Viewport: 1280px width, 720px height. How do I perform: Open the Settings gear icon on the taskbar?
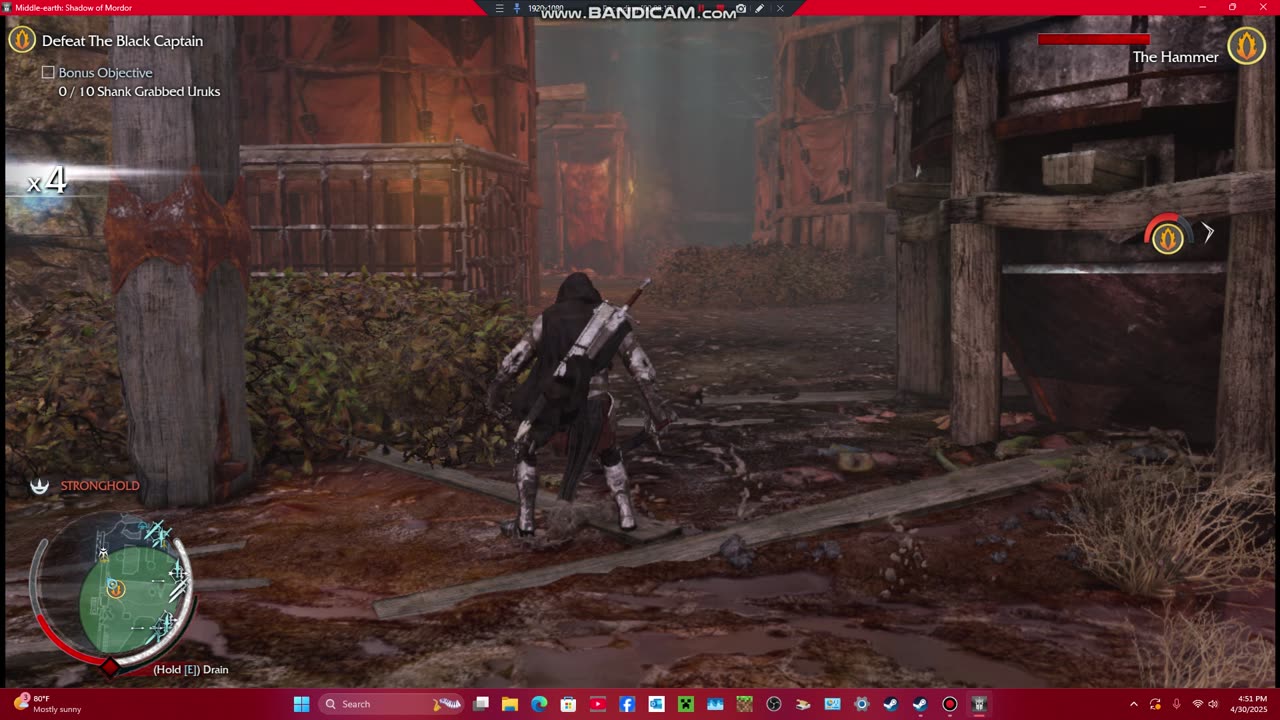pos(861,704)
